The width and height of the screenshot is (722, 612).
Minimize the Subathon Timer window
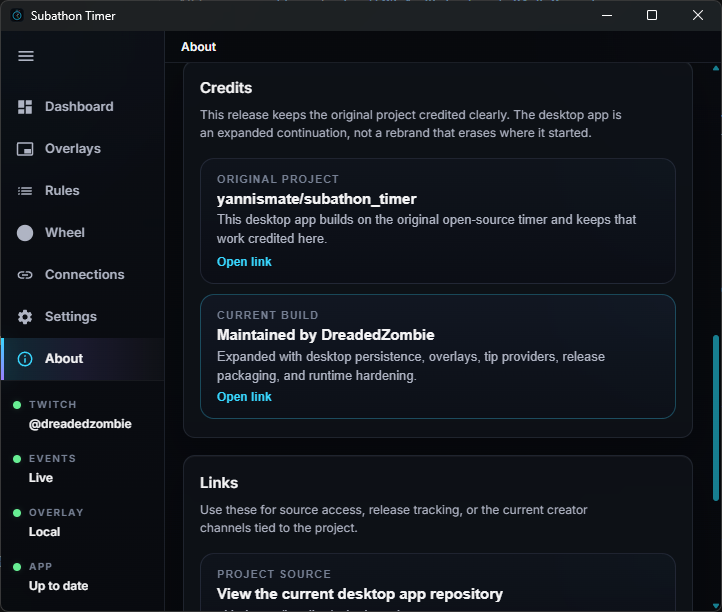click(607, 16)
